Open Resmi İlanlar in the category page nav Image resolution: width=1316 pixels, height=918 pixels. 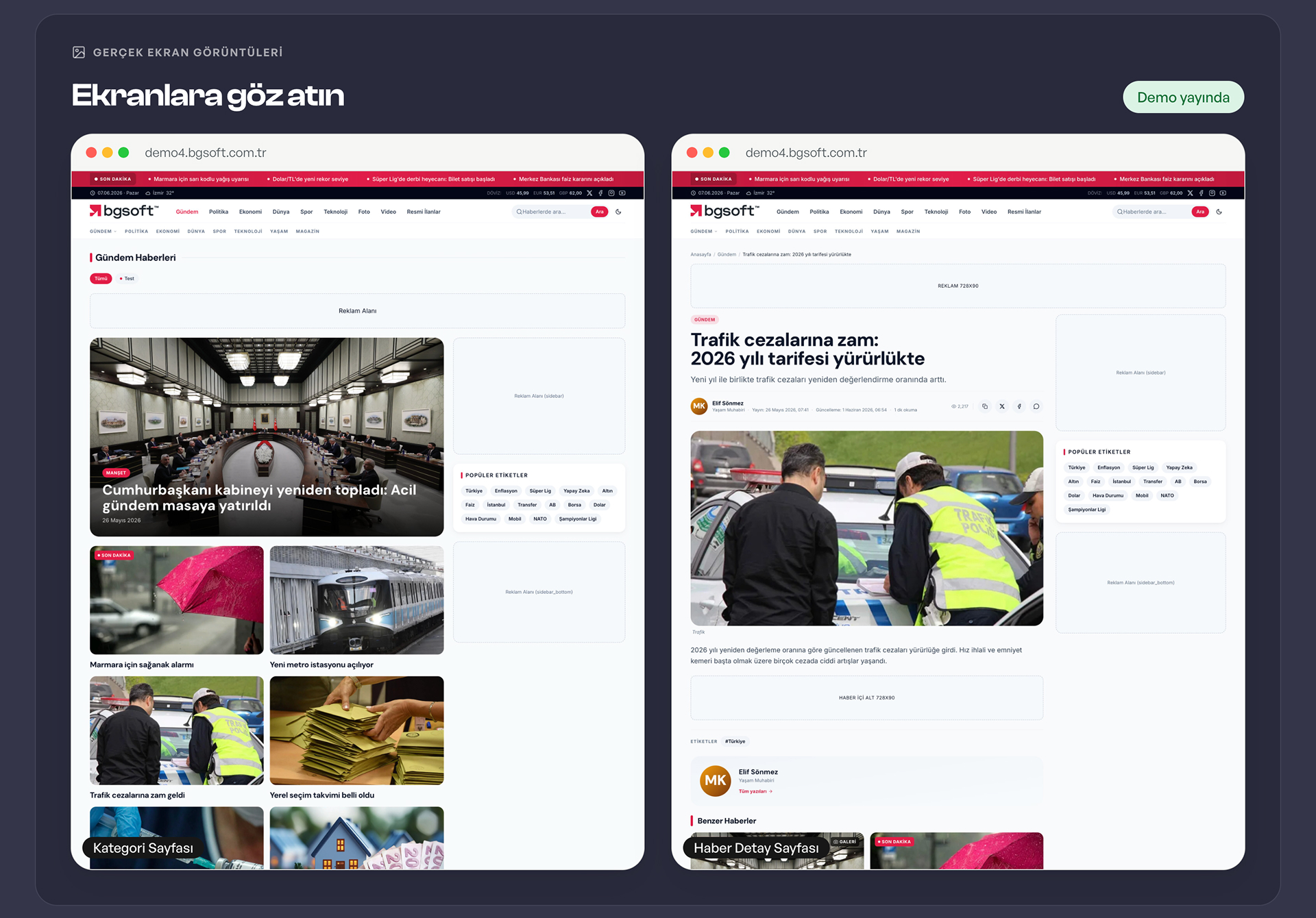click(x=424, y=212)
